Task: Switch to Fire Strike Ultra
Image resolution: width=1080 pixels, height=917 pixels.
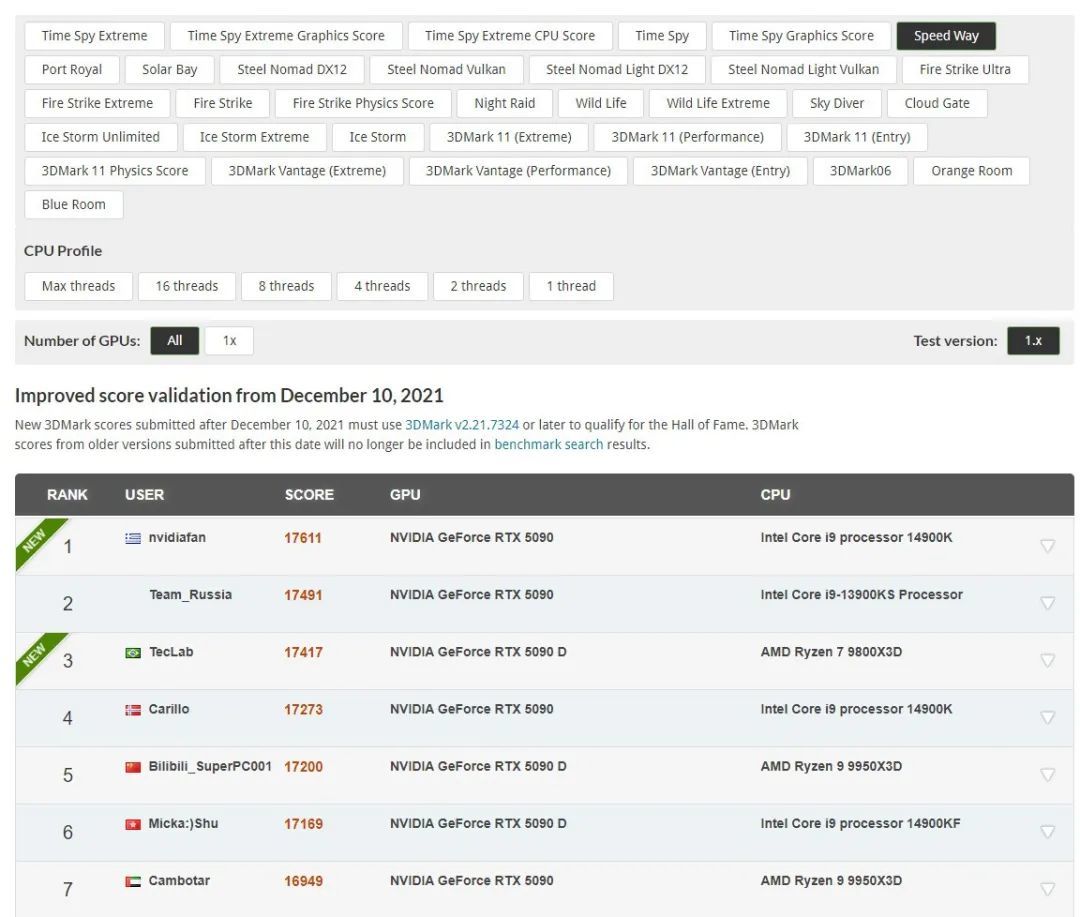Action: (x=965, y=70)
